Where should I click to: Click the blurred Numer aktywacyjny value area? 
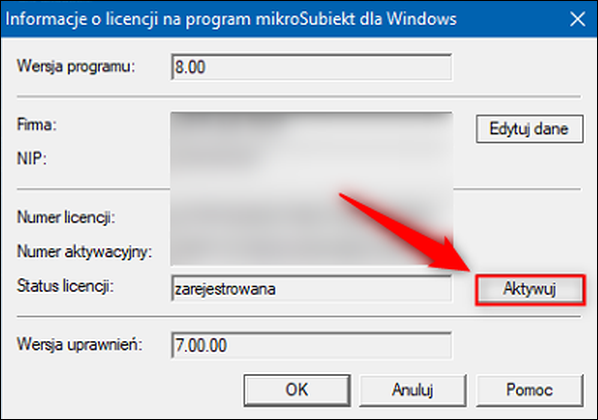tap(311, 251)
